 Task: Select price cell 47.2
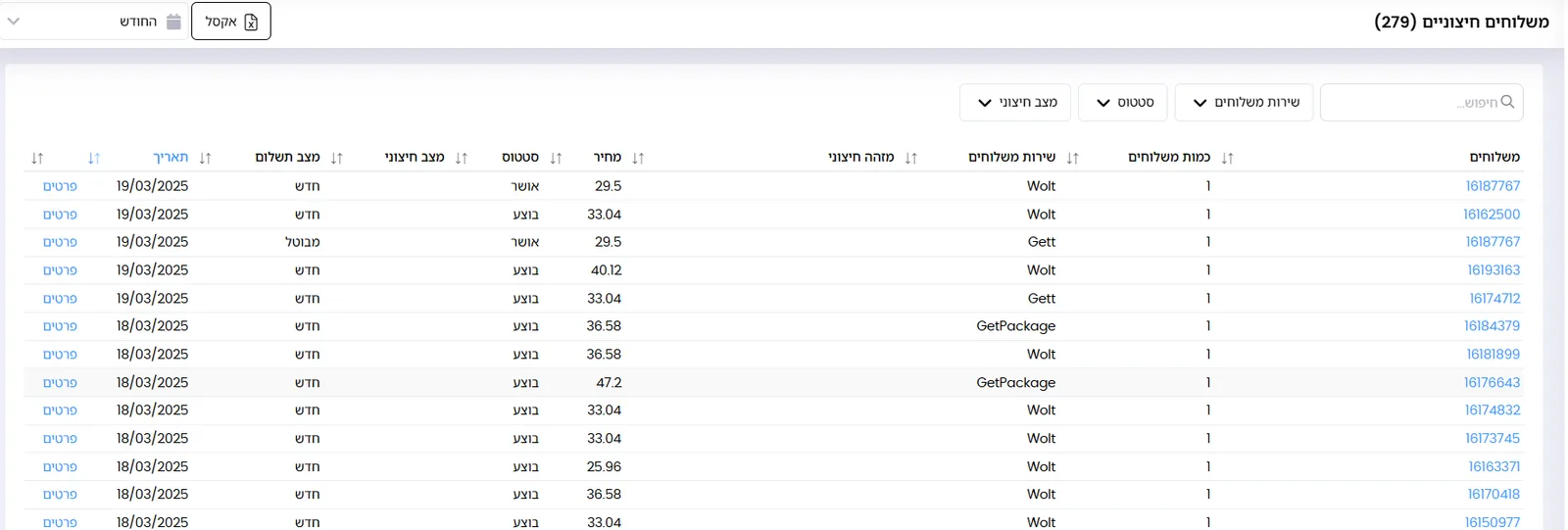pos(609,383)
